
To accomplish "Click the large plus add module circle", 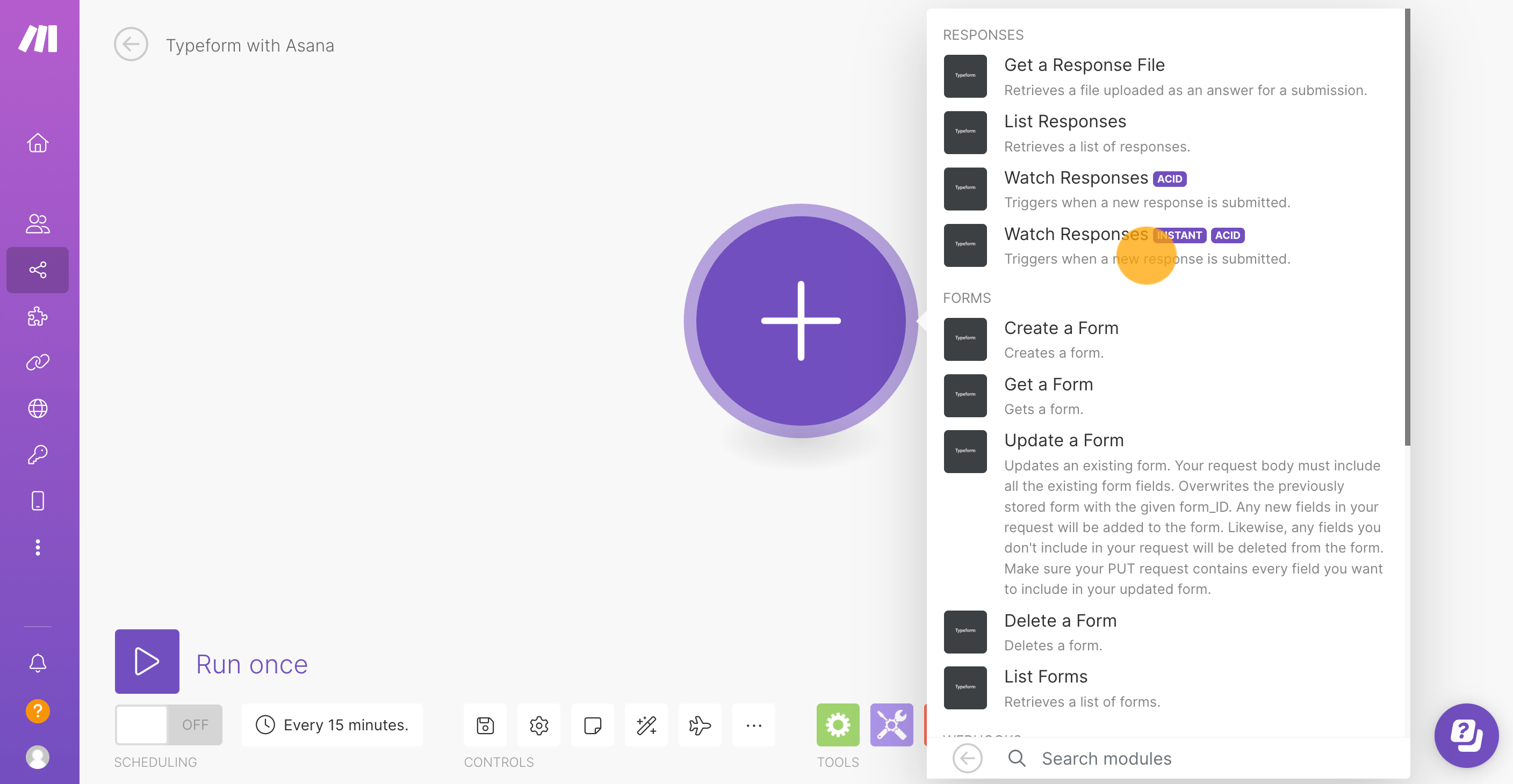I will [801, 321].
